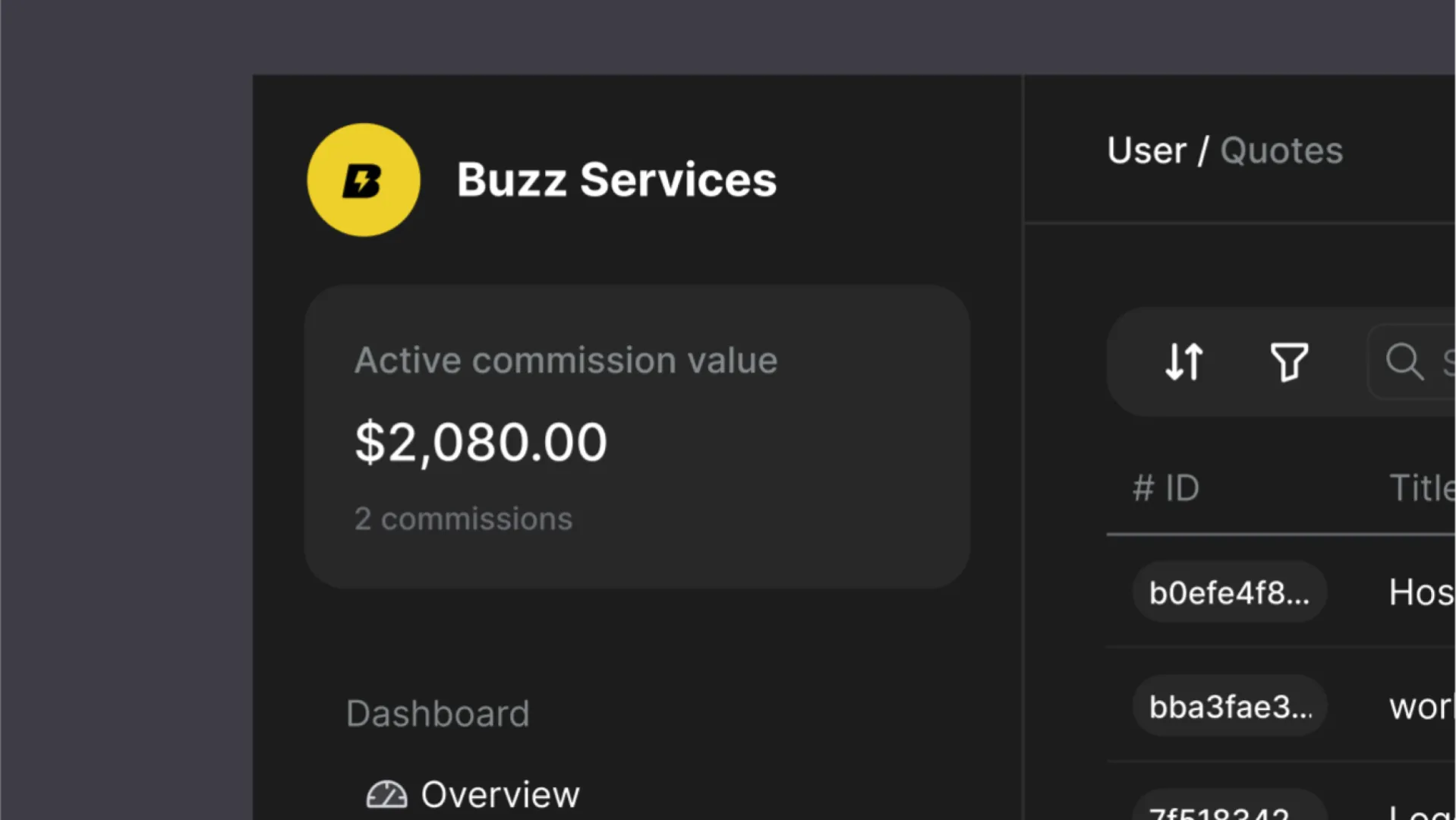Screen dimensions: 1456x820
Task: Sort by the Title column header
Action: [x=1421, y=487]
